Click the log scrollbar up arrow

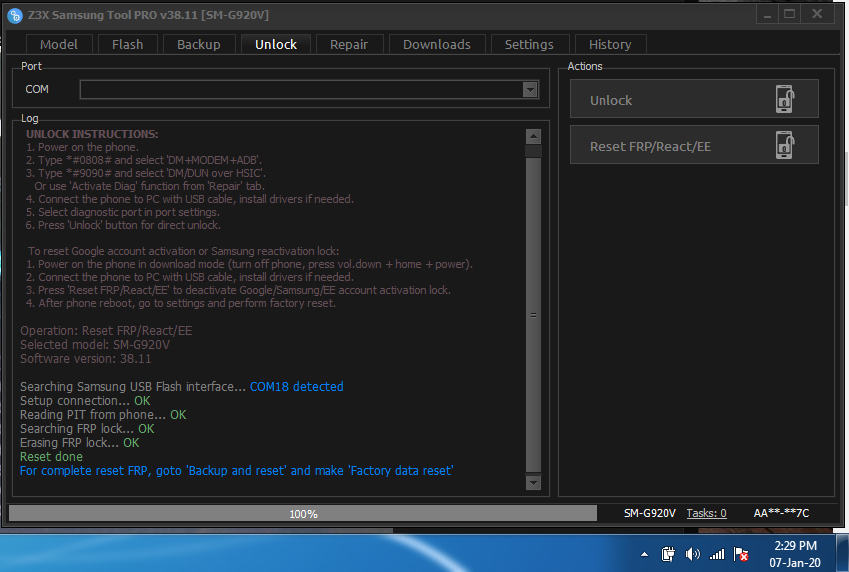pos(533,136)
